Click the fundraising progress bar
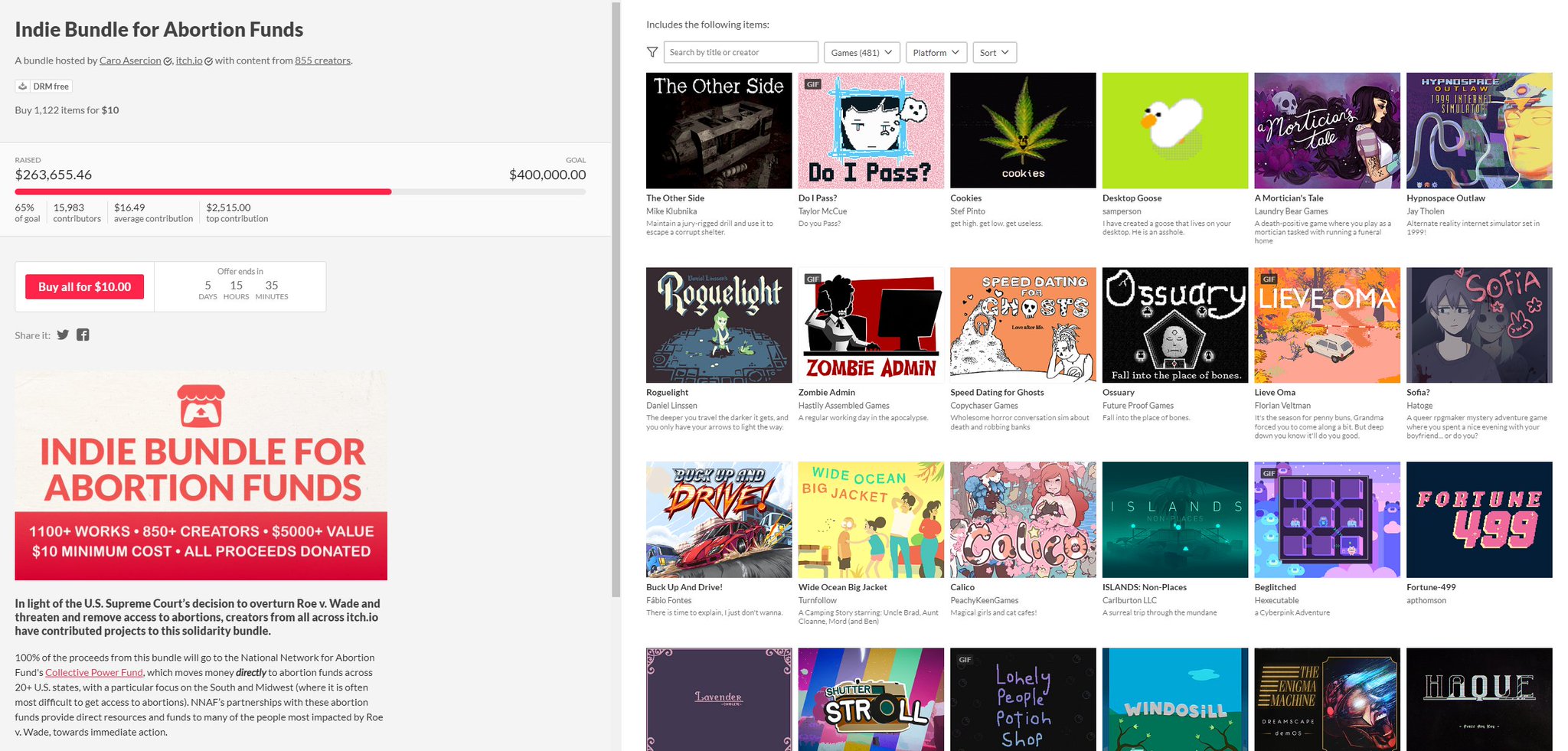The image size is (1568, 751). (301, 191)
